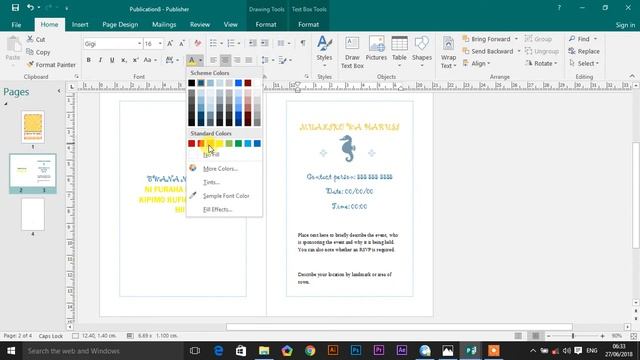
Task: Open File Explorer from the taskbar
Action: coord(264,351)
